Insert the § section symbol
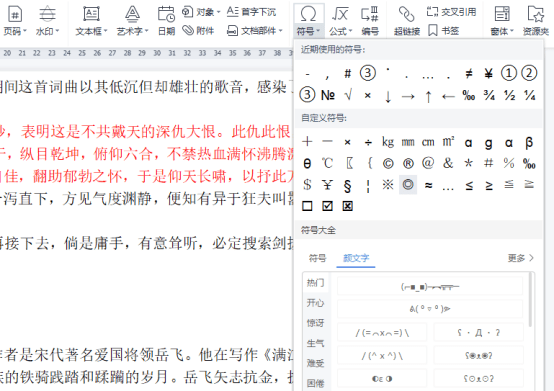 coord(347,185)
